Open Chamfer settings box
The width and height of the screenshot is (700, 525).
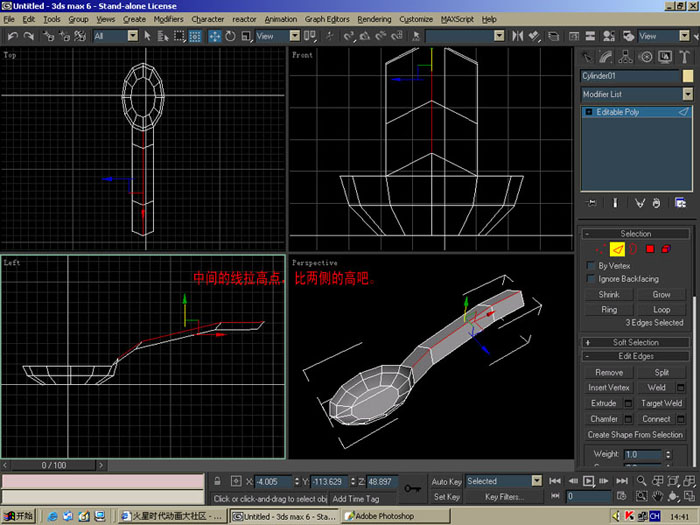[x=628, y=419]
